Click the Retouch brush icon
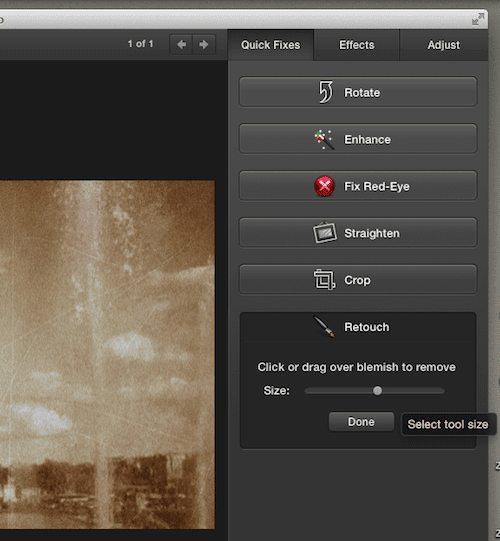This screenshot has width=500, height=541. pyautogui.click(x=324, y=327)
